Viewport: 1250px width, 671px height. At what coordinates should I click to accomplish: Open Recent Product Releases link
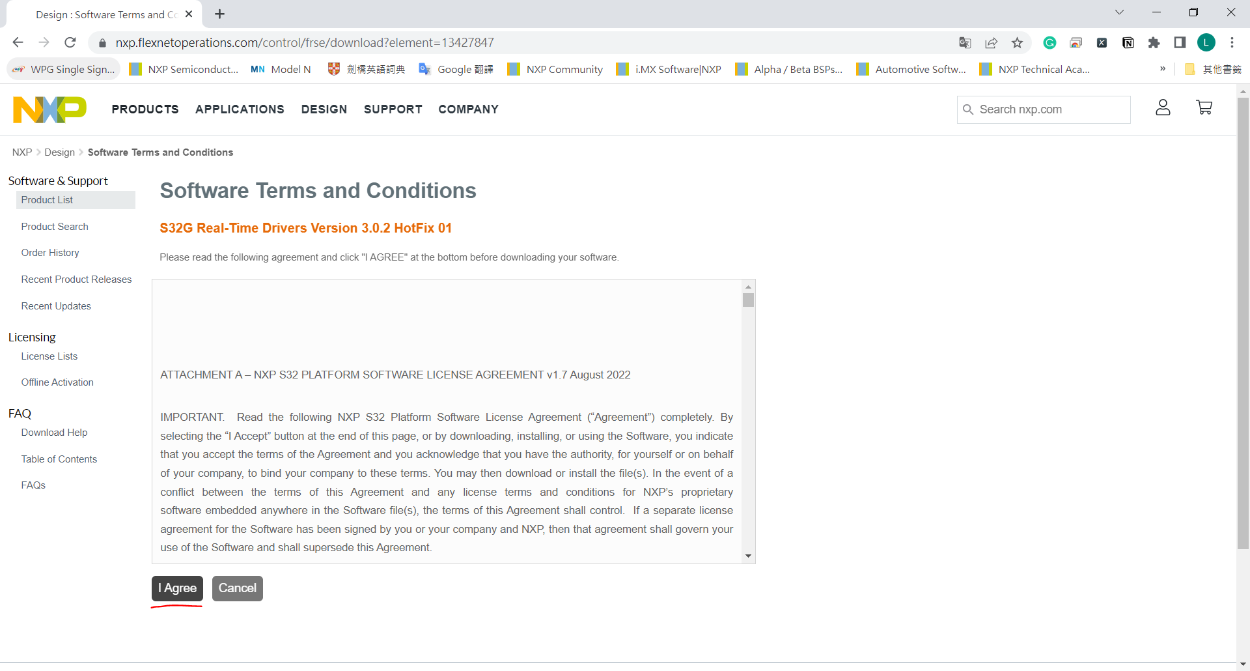pos(76,280)
